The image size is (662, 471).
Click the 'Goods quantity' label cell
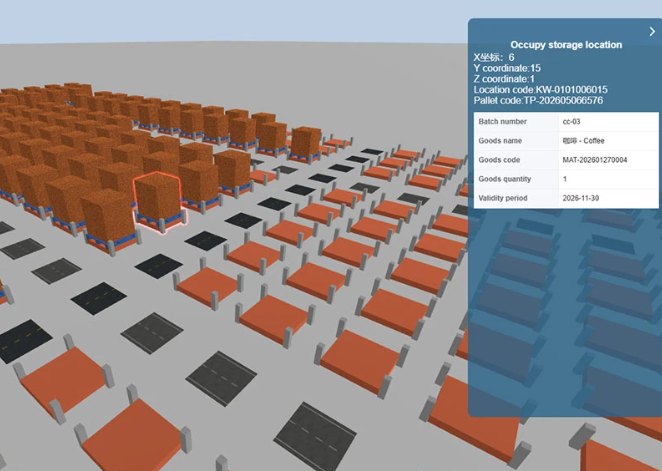click(x=516, y=179)
